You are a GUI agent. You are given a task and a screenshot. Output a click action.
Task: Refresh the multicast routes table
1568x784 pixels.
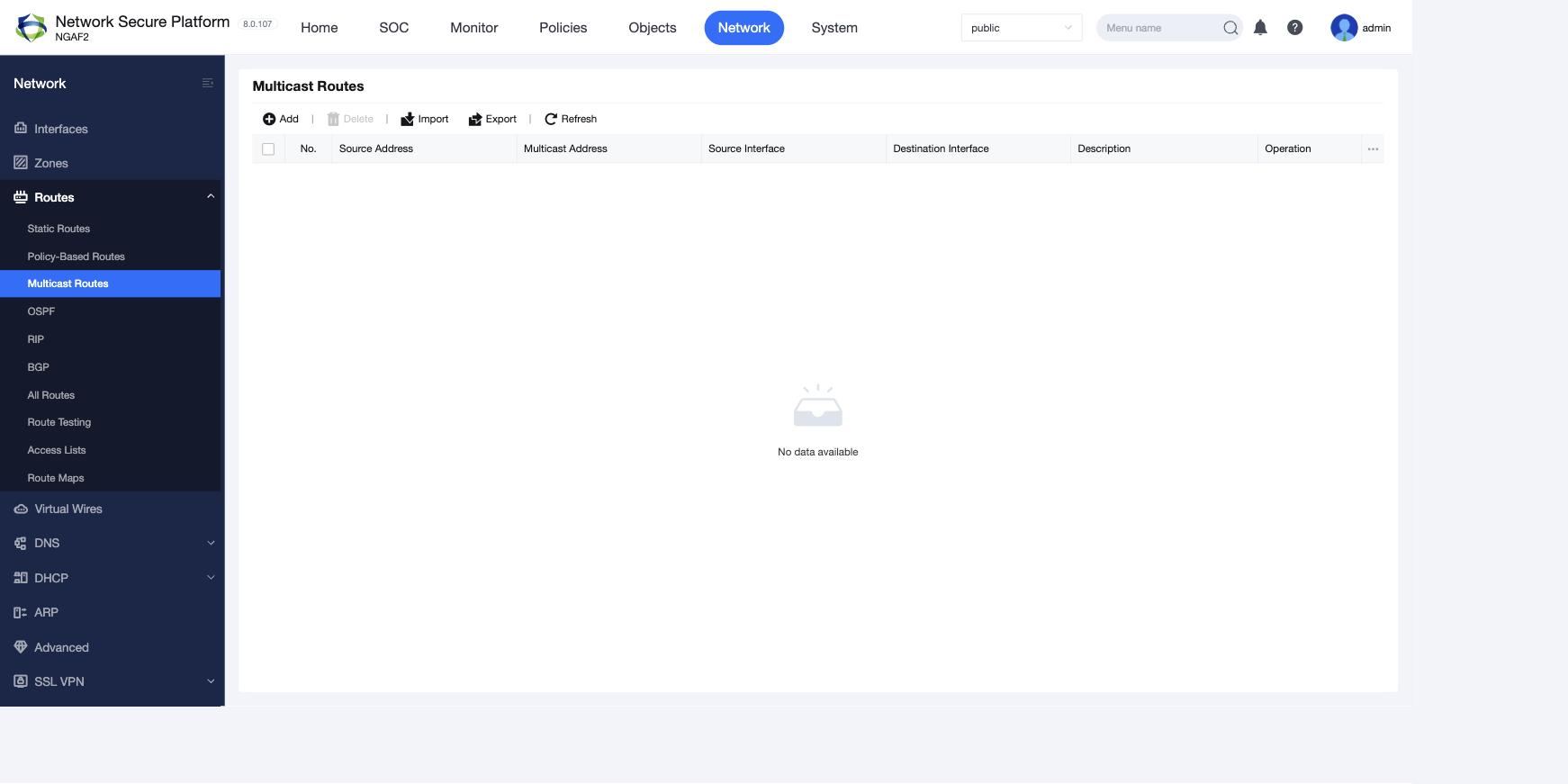[571, 119]
